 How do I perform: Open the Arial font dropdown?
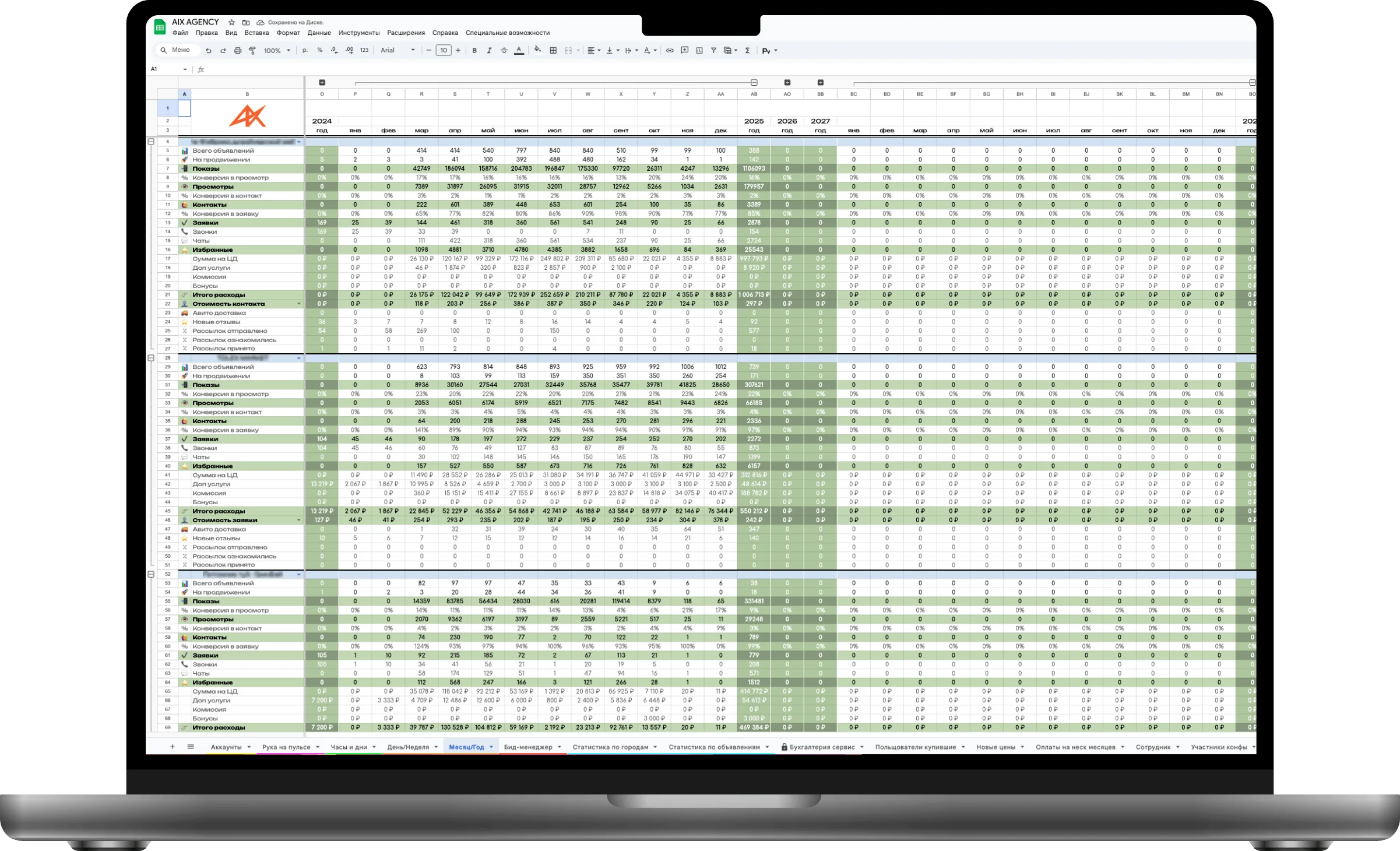pyautogui.click(x=398, y=51)
